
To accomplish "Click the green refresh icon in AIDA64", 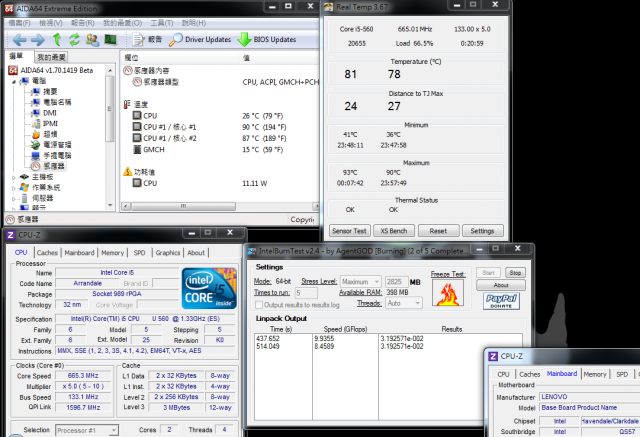I will pos(74,40).
